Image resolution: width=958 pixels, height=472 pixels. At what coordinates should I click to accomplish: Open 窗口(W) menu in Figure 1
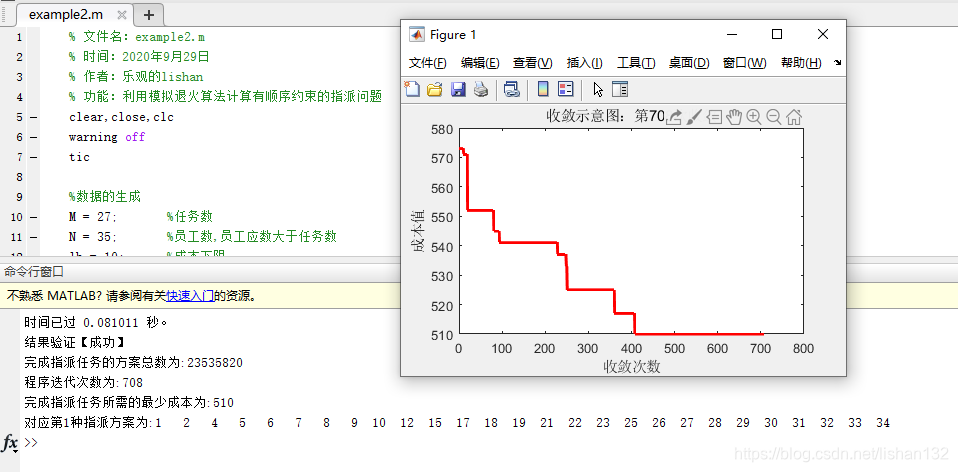click(x=744, y=63)
